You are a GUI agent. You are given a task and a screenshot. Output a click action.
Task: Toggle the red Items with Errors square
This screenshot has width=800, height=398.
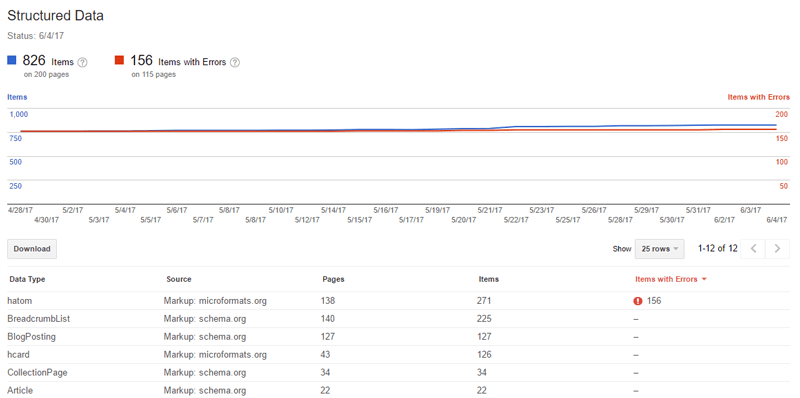[119, 61]
